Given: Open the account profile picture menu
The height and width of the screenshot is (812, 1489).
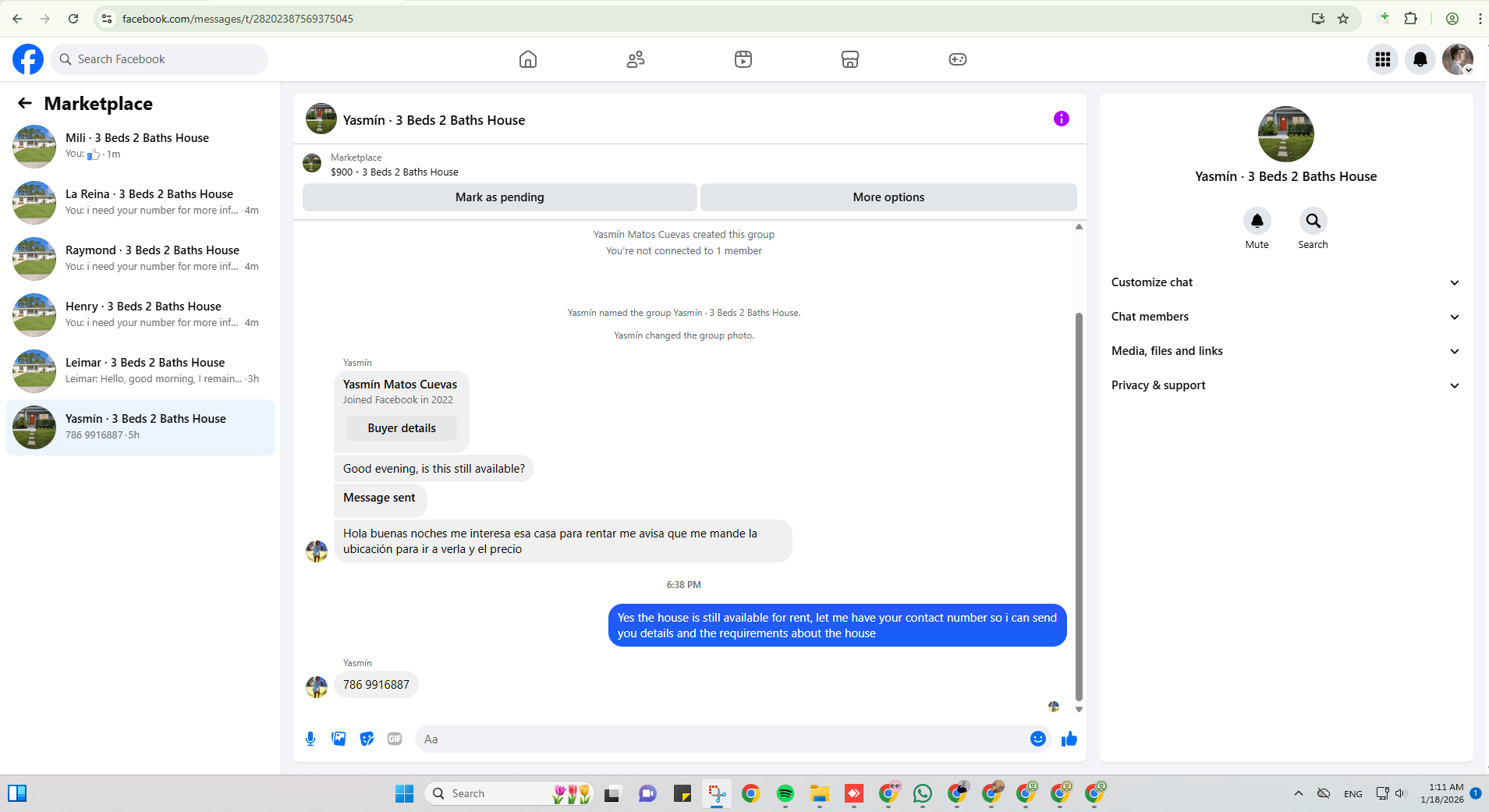Looking at the screenshot, I should point(1458,59).
